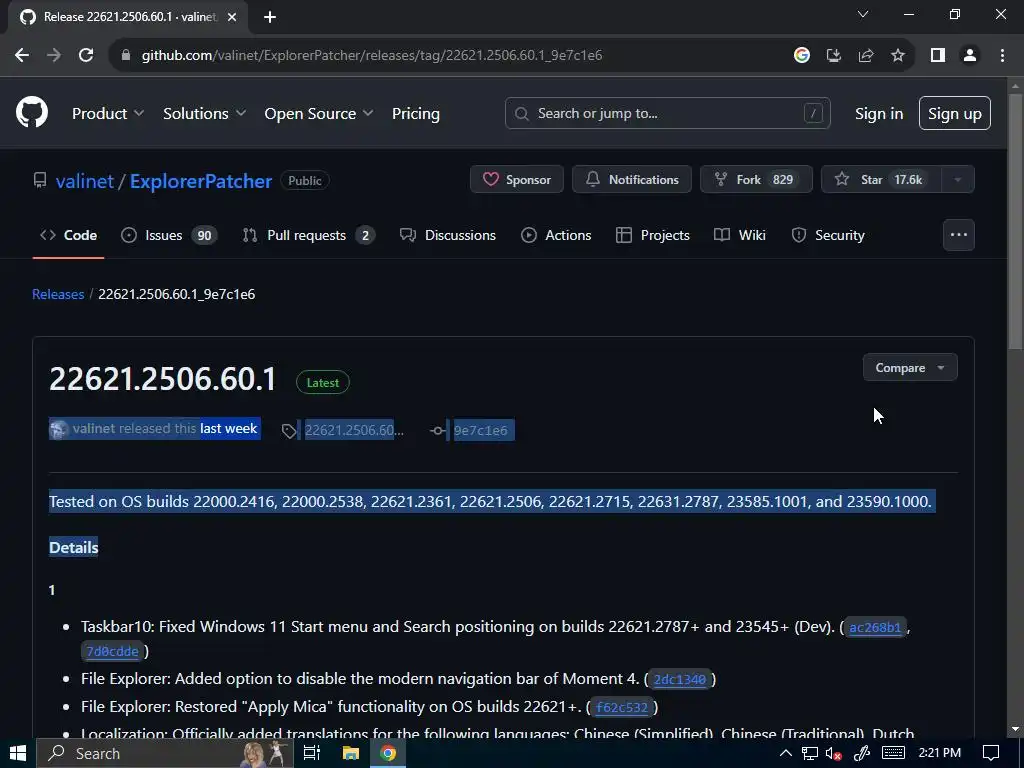1024x768 pixels.
Task: Click the Sign up button
Action: point(955,114)
